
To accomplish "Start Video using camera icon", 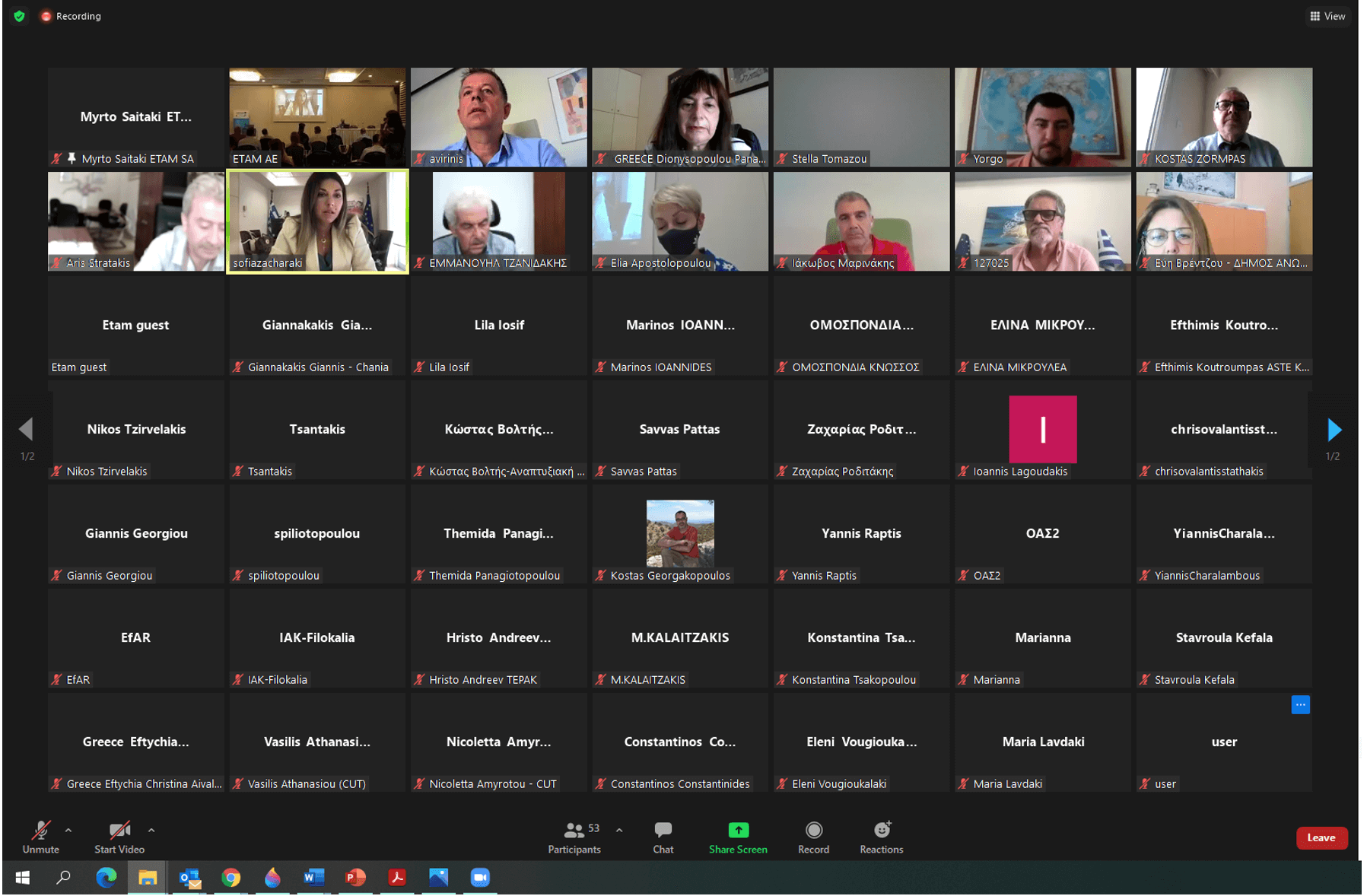I will (x=119, y=830).
